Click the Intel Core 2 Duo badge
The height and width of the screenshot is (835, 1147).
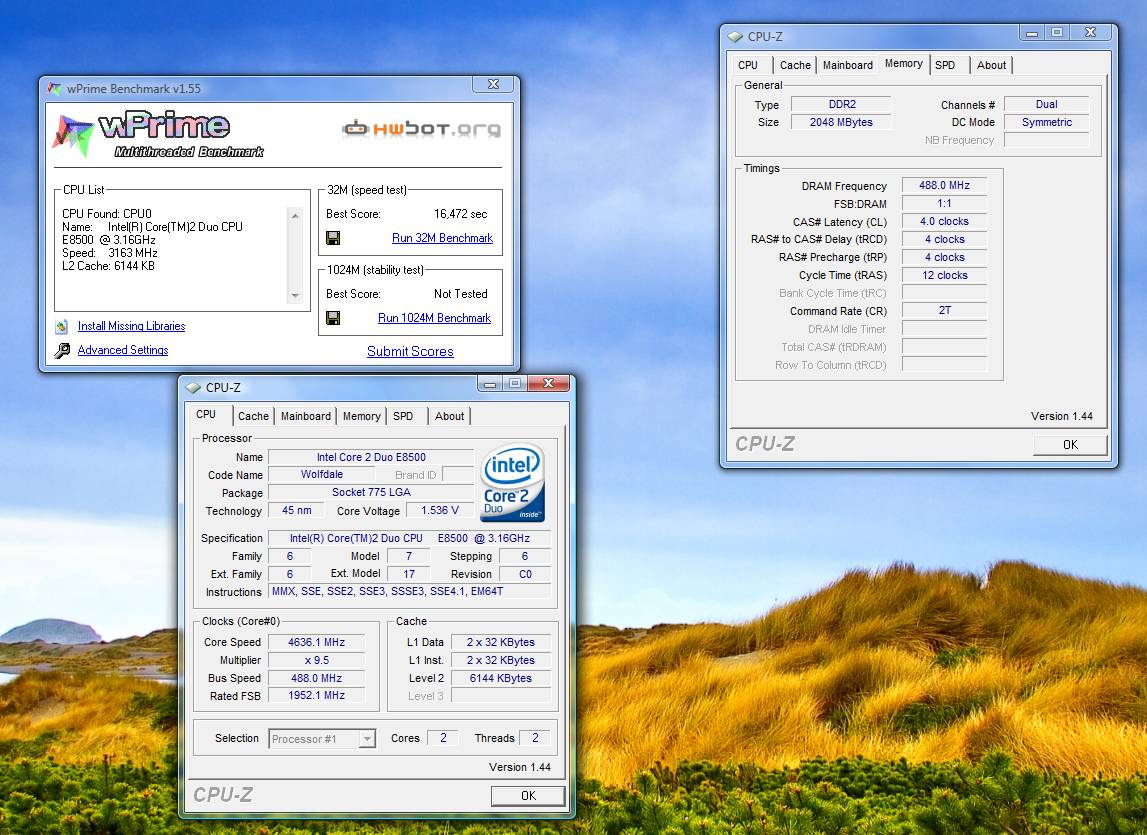click(x=513, y=483)
